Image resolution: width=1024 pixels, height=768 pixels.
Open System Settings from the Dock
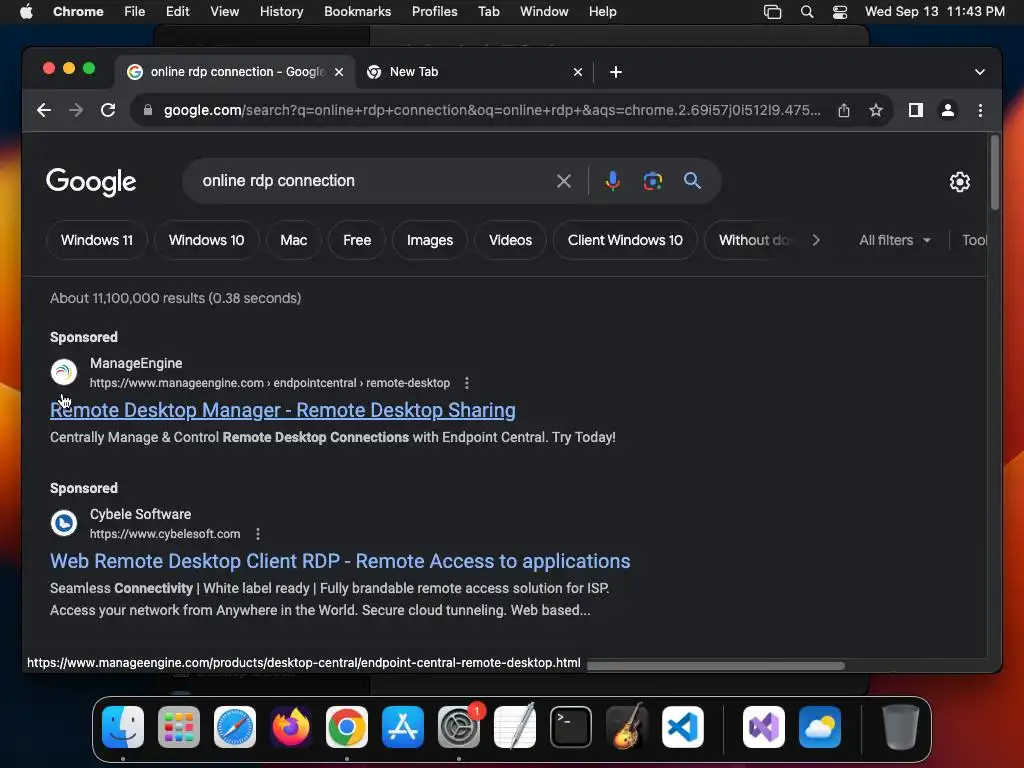(x=458, y=727)
